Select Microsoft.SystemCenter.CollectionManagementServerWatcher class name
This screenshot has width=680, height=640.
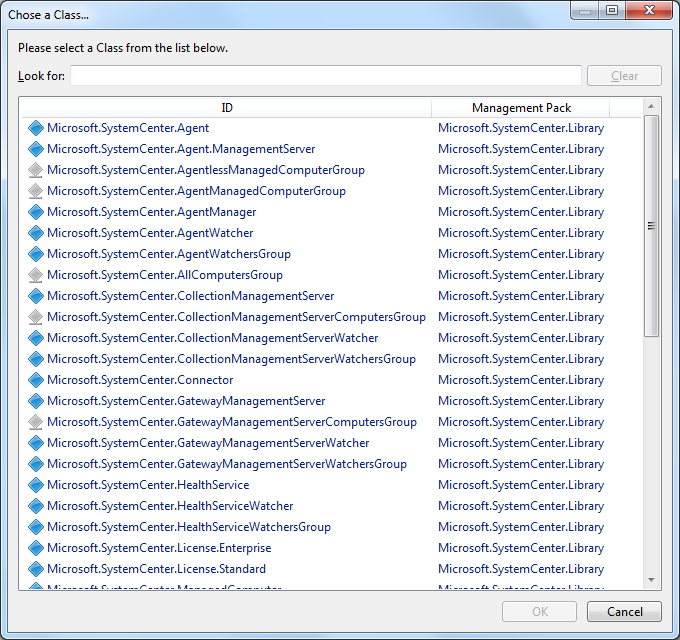[x=212, y=338]
